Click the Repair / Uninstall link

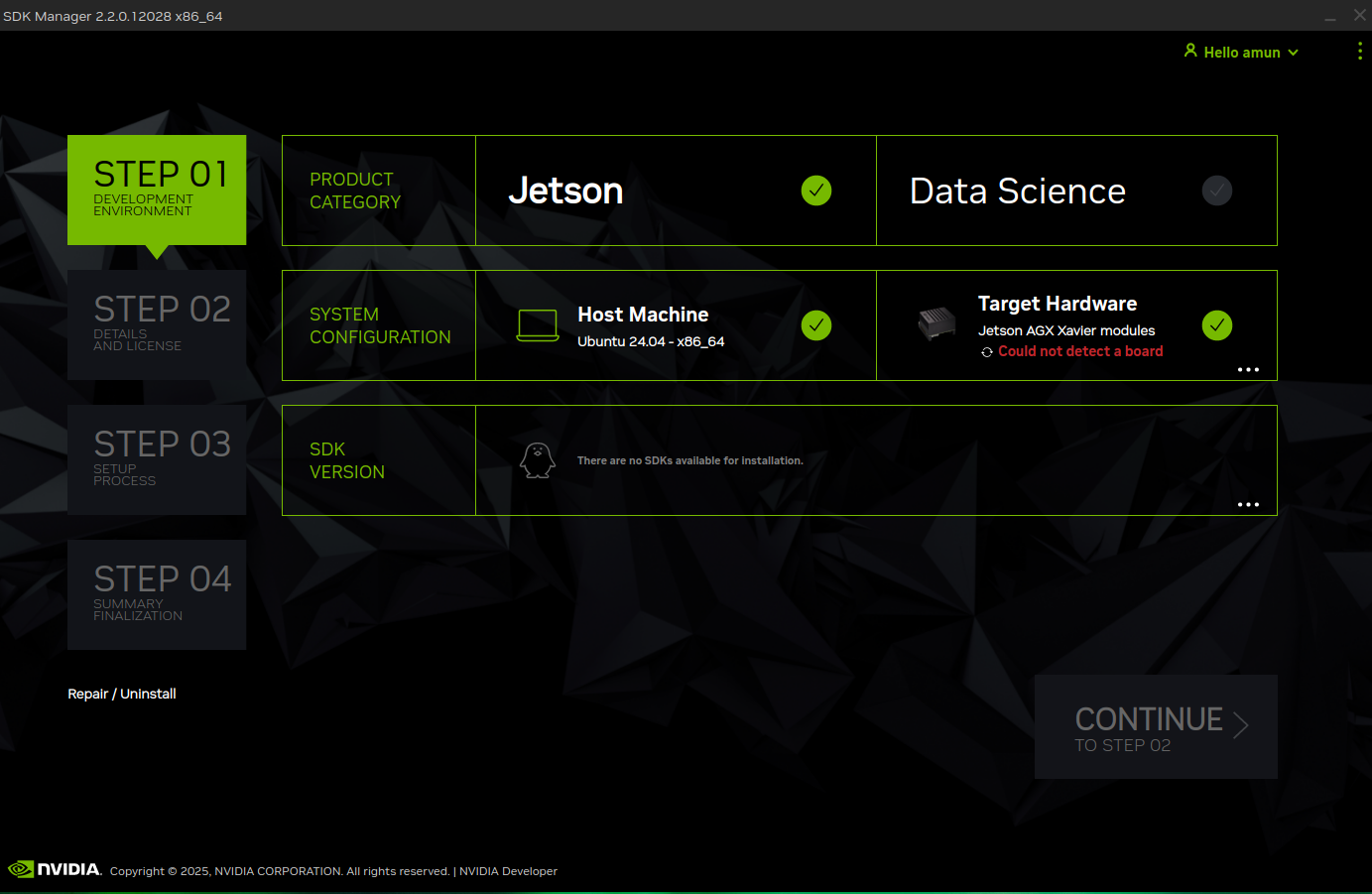pyautogui.click(x=122, y=694)
